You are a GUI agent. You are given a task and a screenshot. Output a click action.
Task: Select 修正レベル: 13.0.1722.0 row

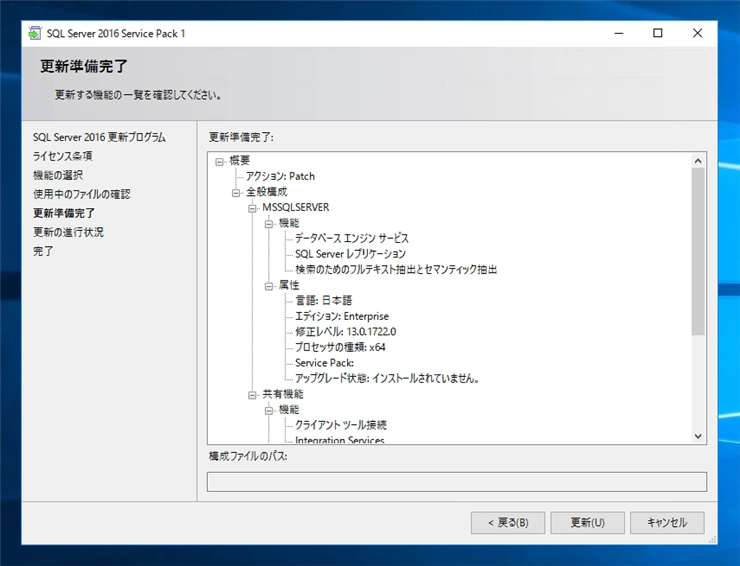pyautogui.click(x=345, y=332)
